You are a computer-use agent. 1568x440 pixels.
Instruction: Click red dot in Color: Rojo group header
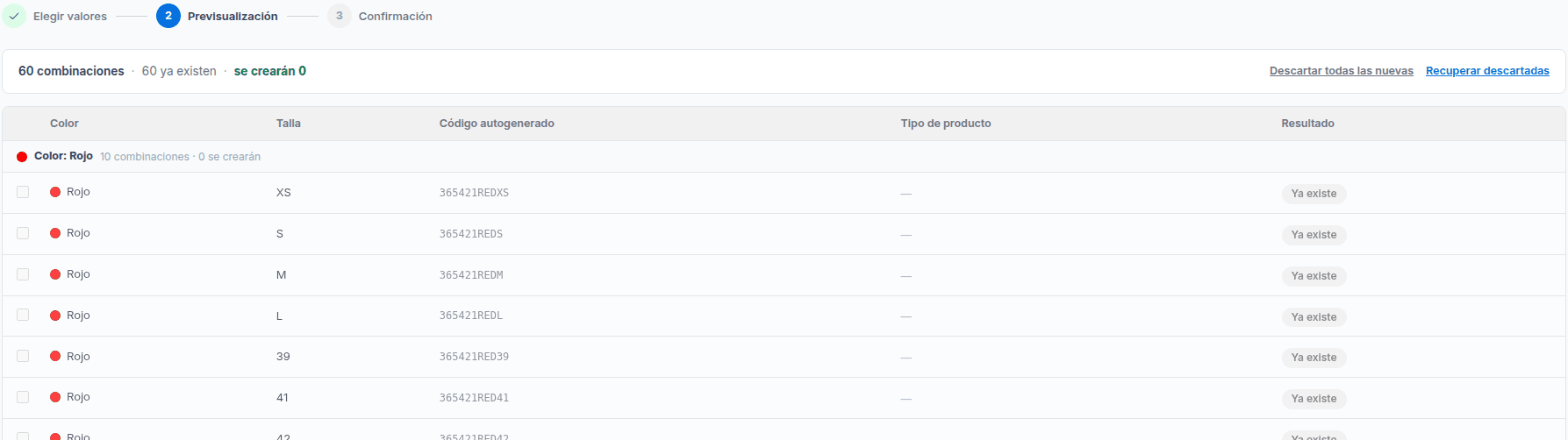tap(22, 157)
